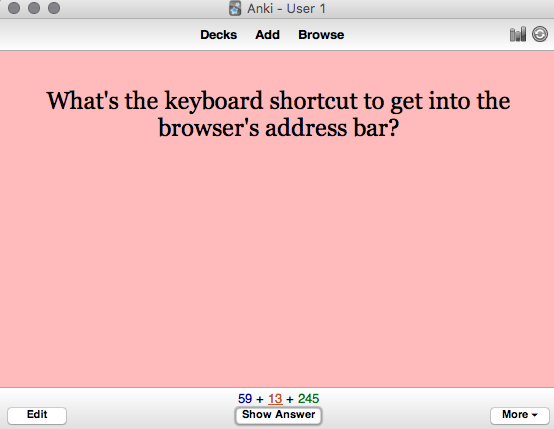Click the underlined learning count 13
The width and height of the screenshot is (554, 429).
[x=275, y=399]
